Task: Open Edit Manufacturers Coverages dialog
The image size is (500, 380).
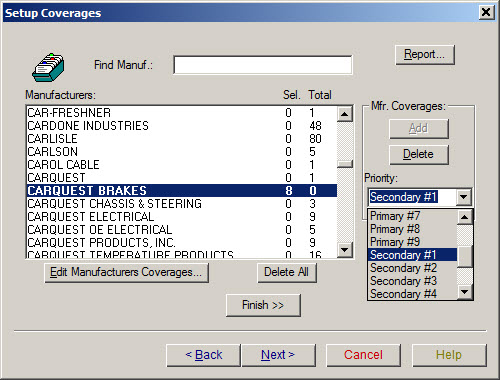Action: [126, 272]
